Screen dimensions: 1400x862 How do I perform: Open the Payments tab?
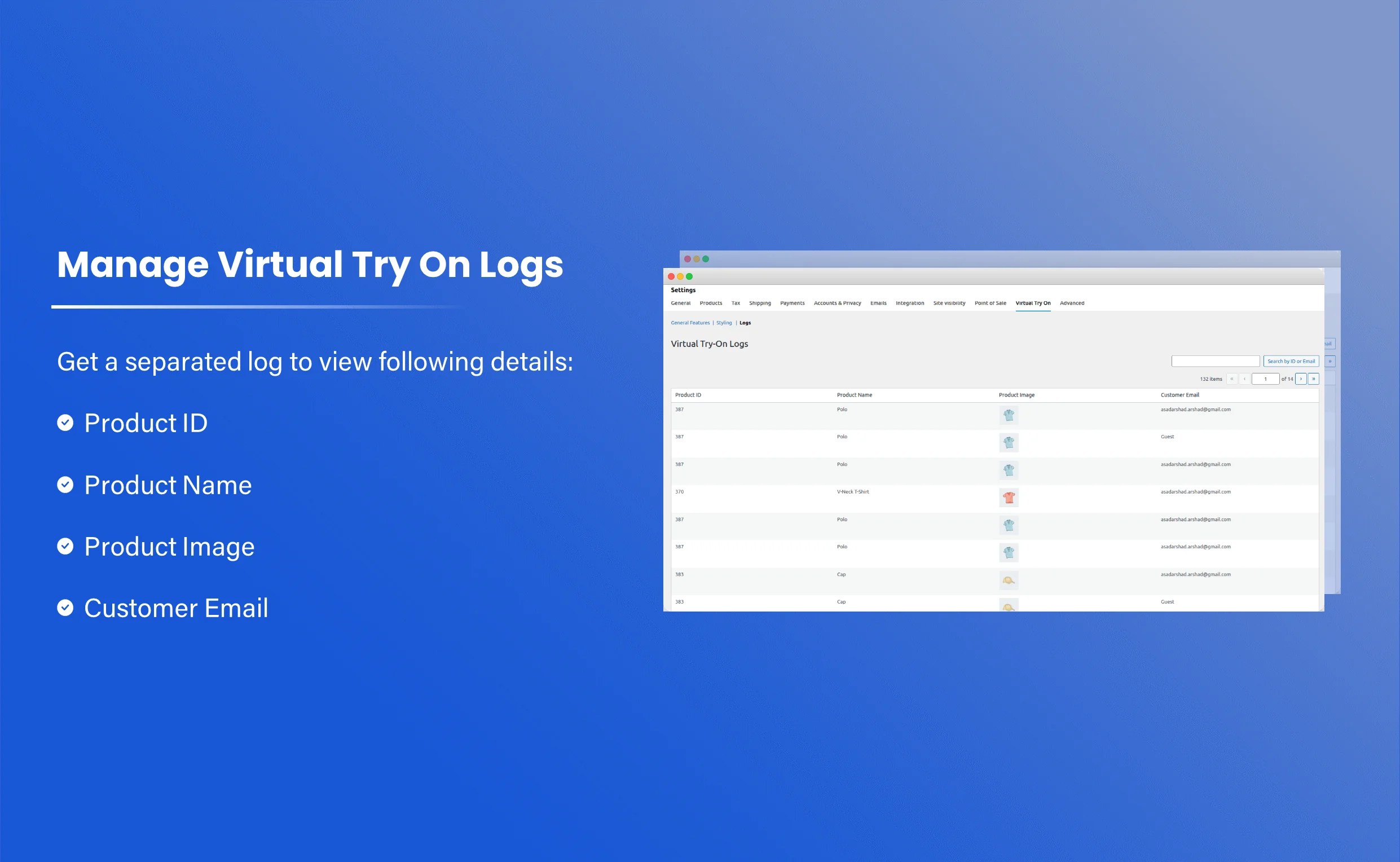(x=793, y=303)
